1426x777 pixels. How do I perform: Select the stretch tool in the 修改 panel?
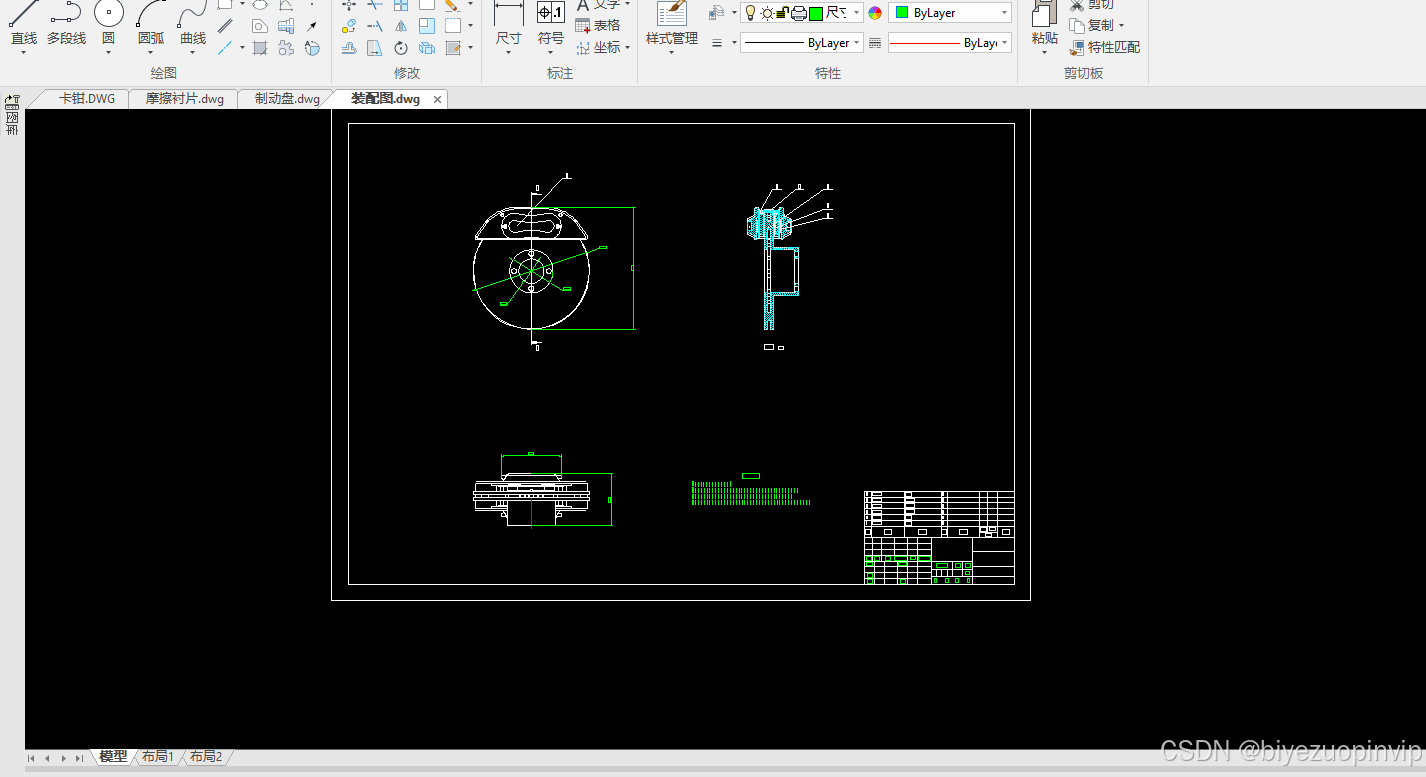pos(375,48)
